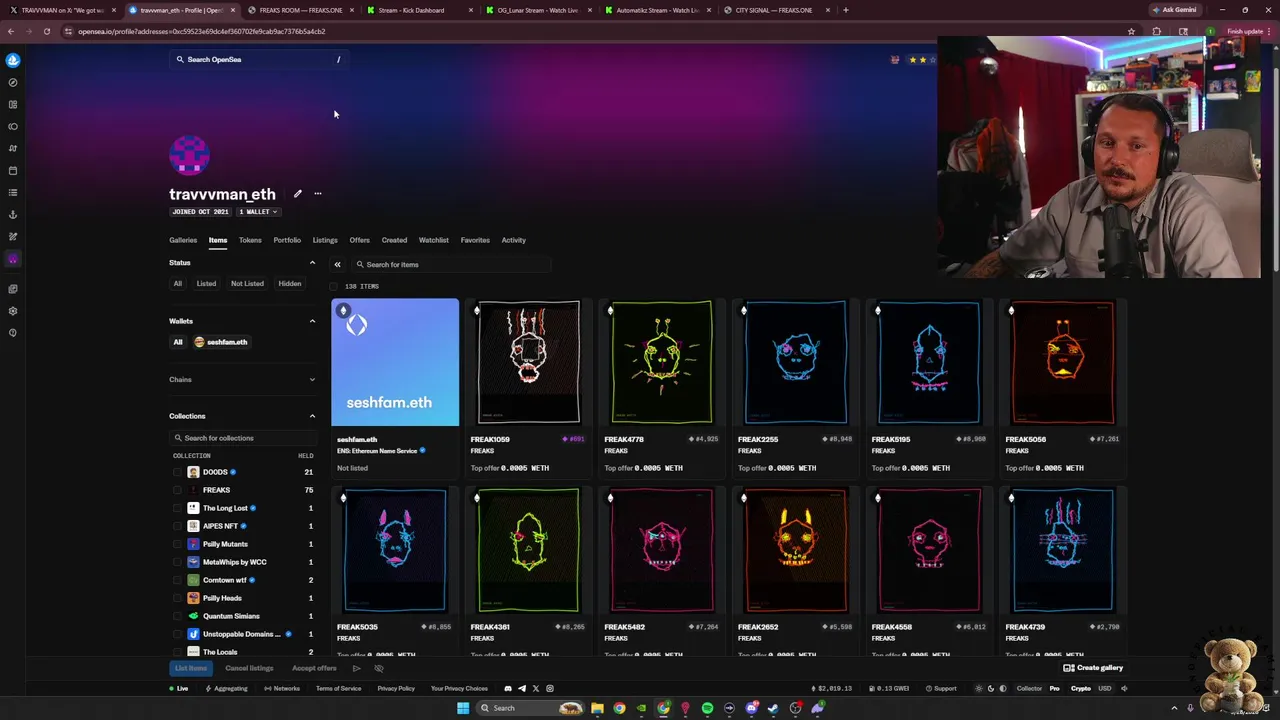Check the FREAKS collection checkbox
This screenshot has width=1280, height=720.
pos(178,490)
